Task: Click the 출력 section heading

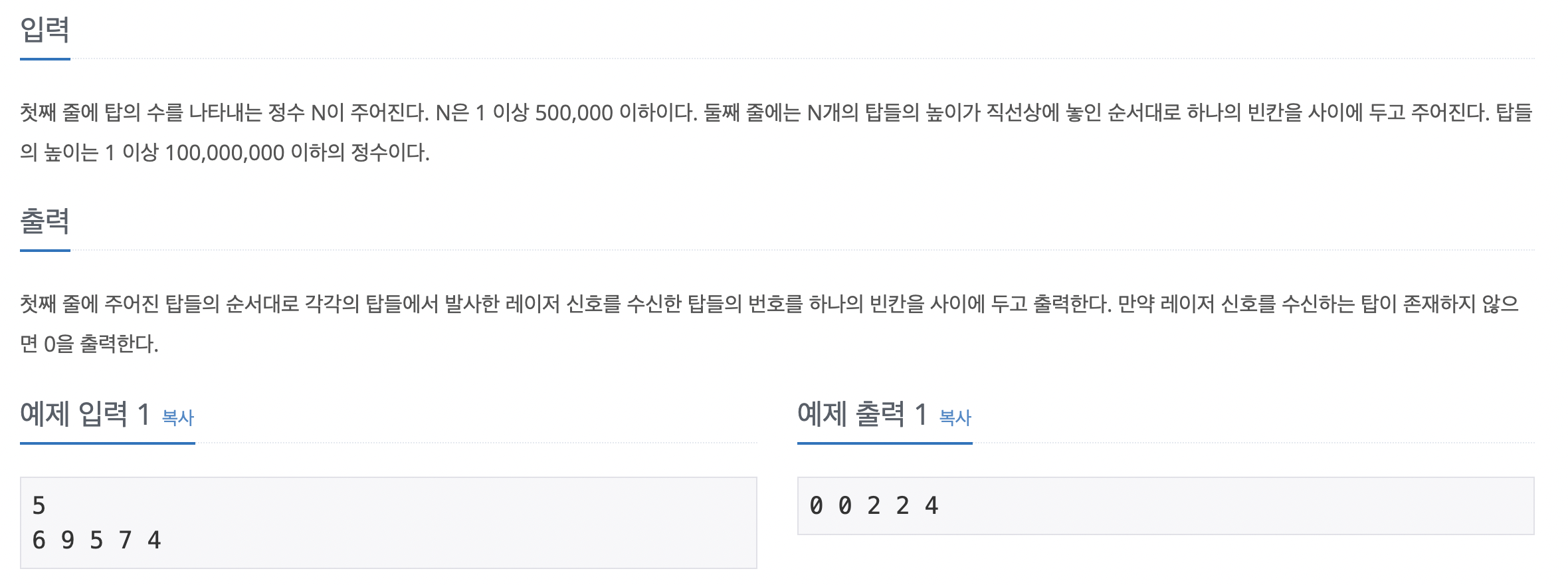Action: pos(45,221)
